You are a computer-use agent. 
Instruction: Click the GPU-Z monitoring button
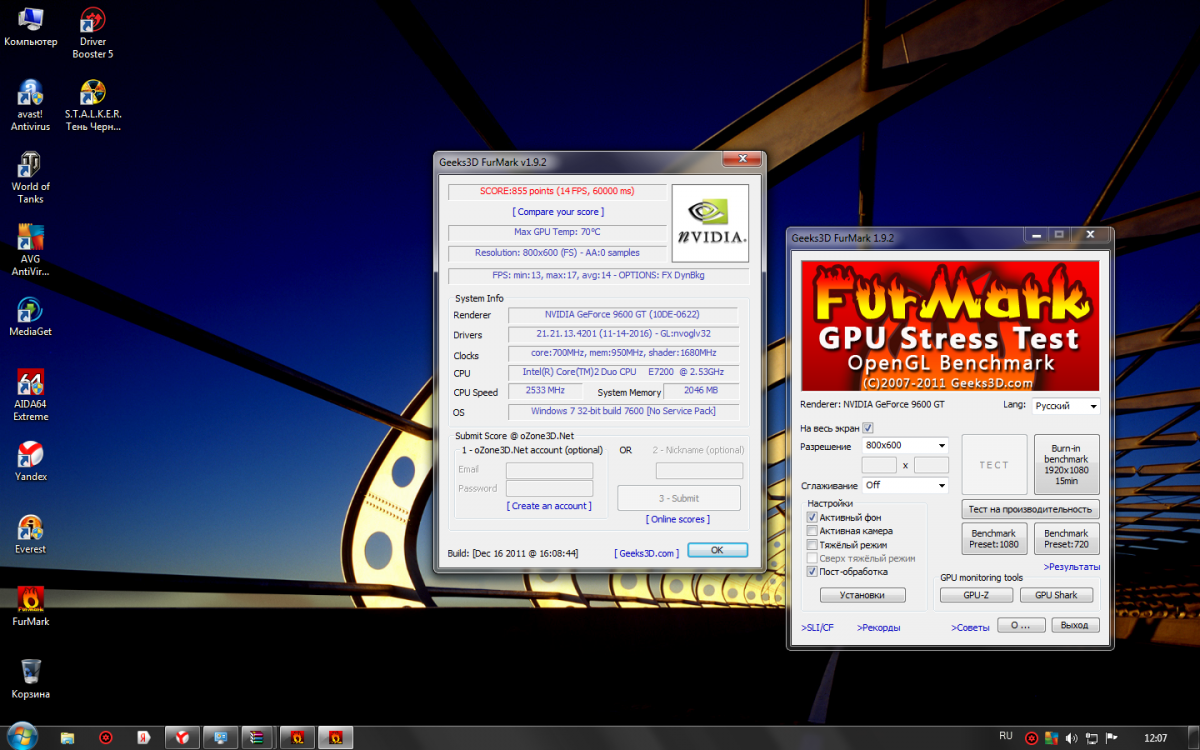[x=976, y=595]
